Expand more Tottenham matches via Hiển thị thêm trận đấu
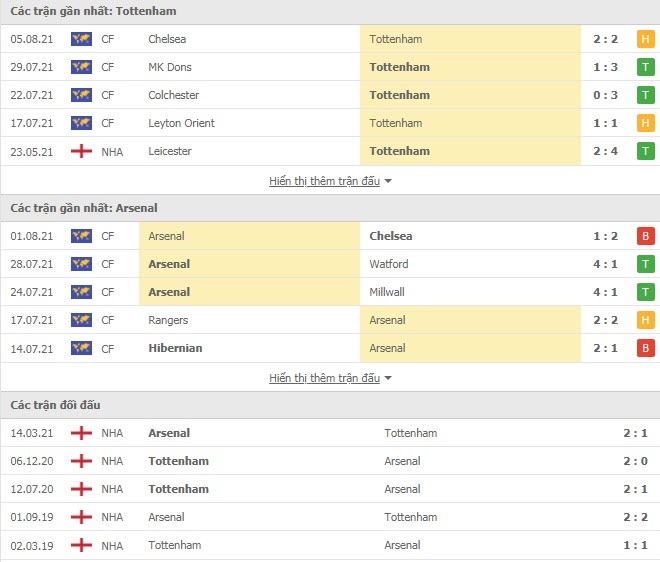 click(x=325, y=181)
